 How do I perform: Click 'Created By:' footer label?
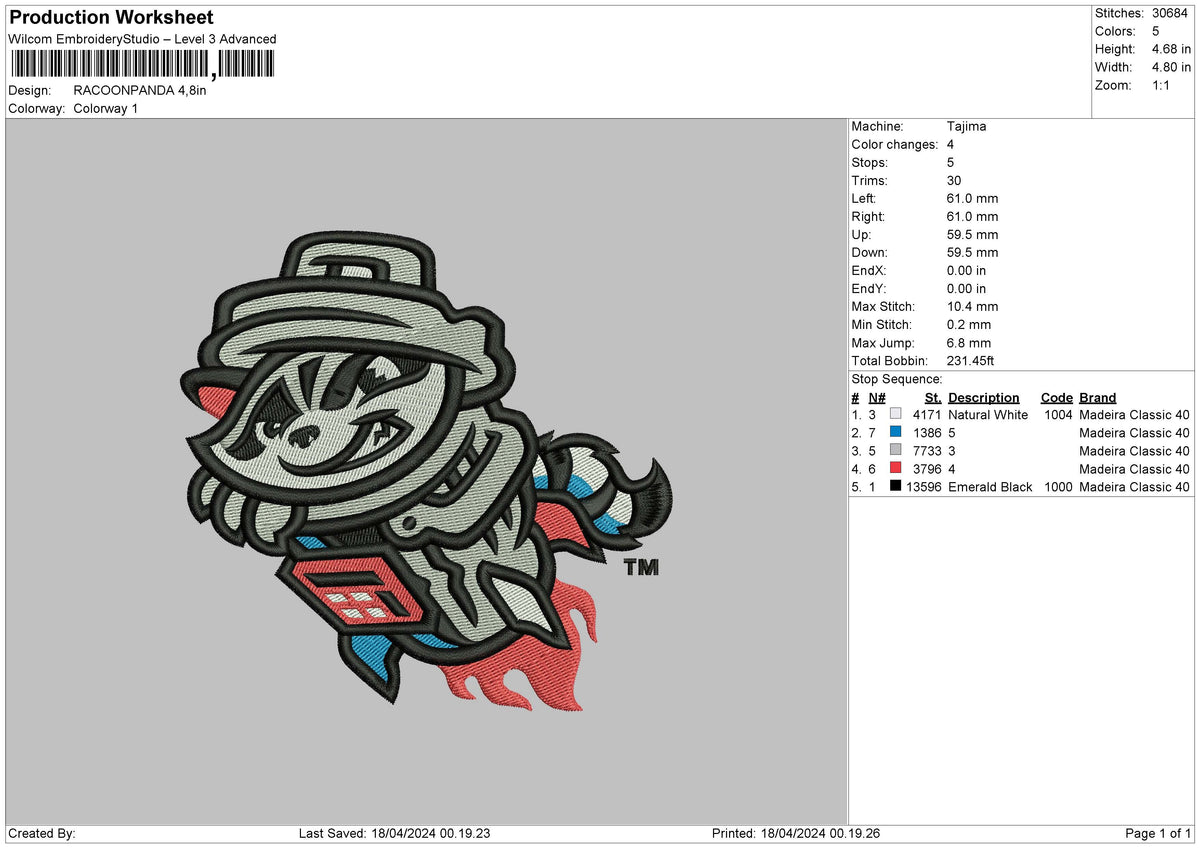(x=42, y=833)
